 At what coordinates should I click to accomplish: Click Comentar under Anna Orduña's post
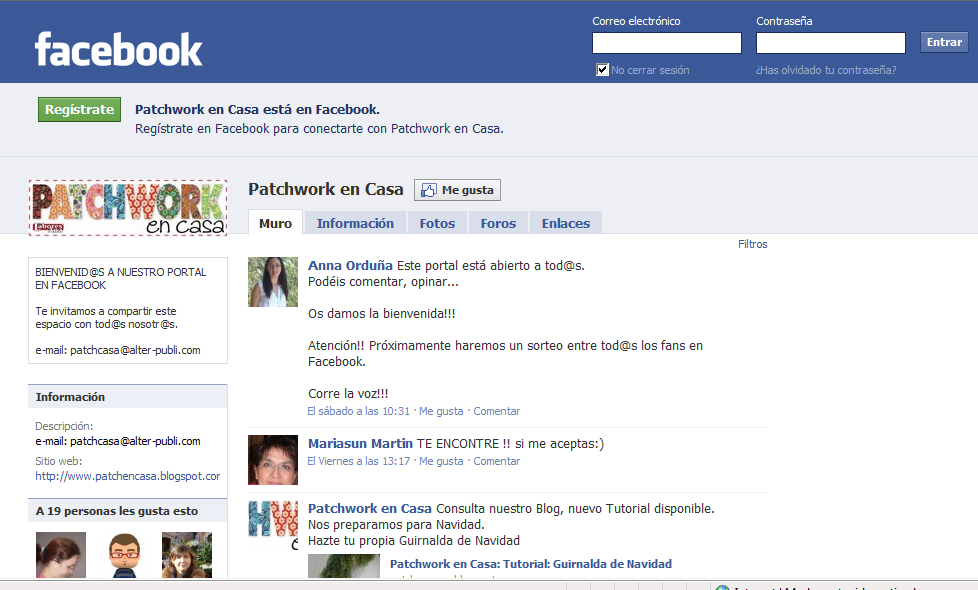click(496, 411)
